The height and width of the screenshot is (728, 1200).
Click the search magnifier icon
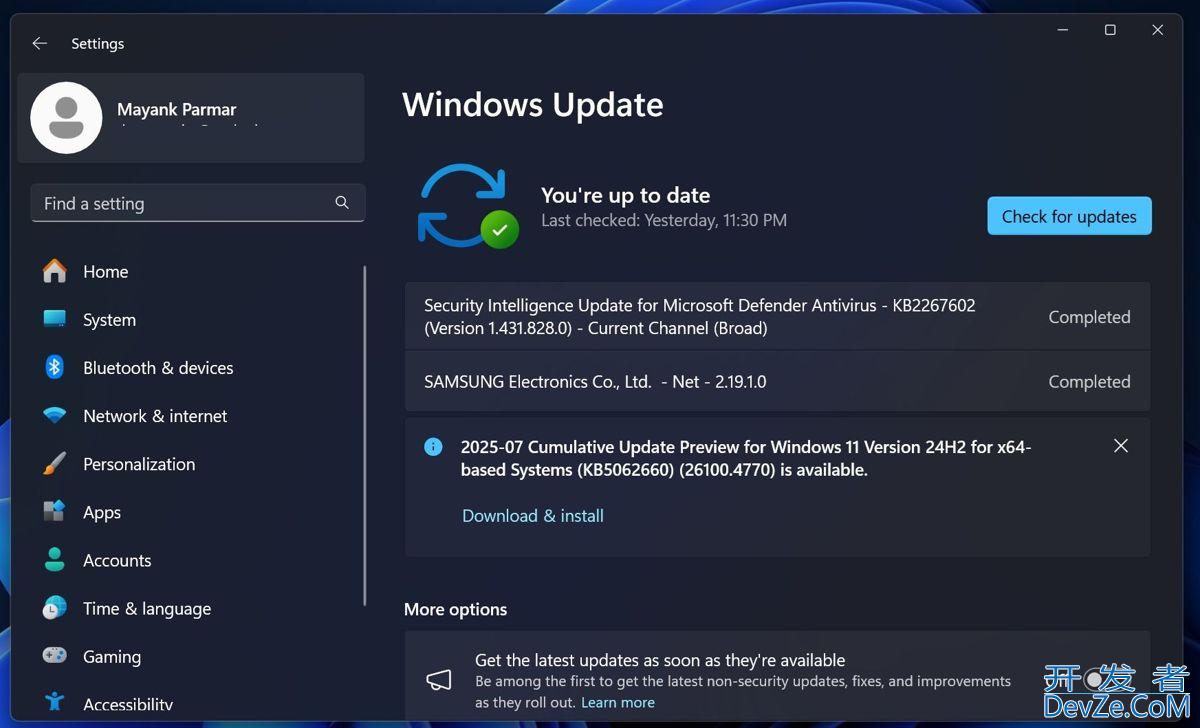[x=342, y=203]
